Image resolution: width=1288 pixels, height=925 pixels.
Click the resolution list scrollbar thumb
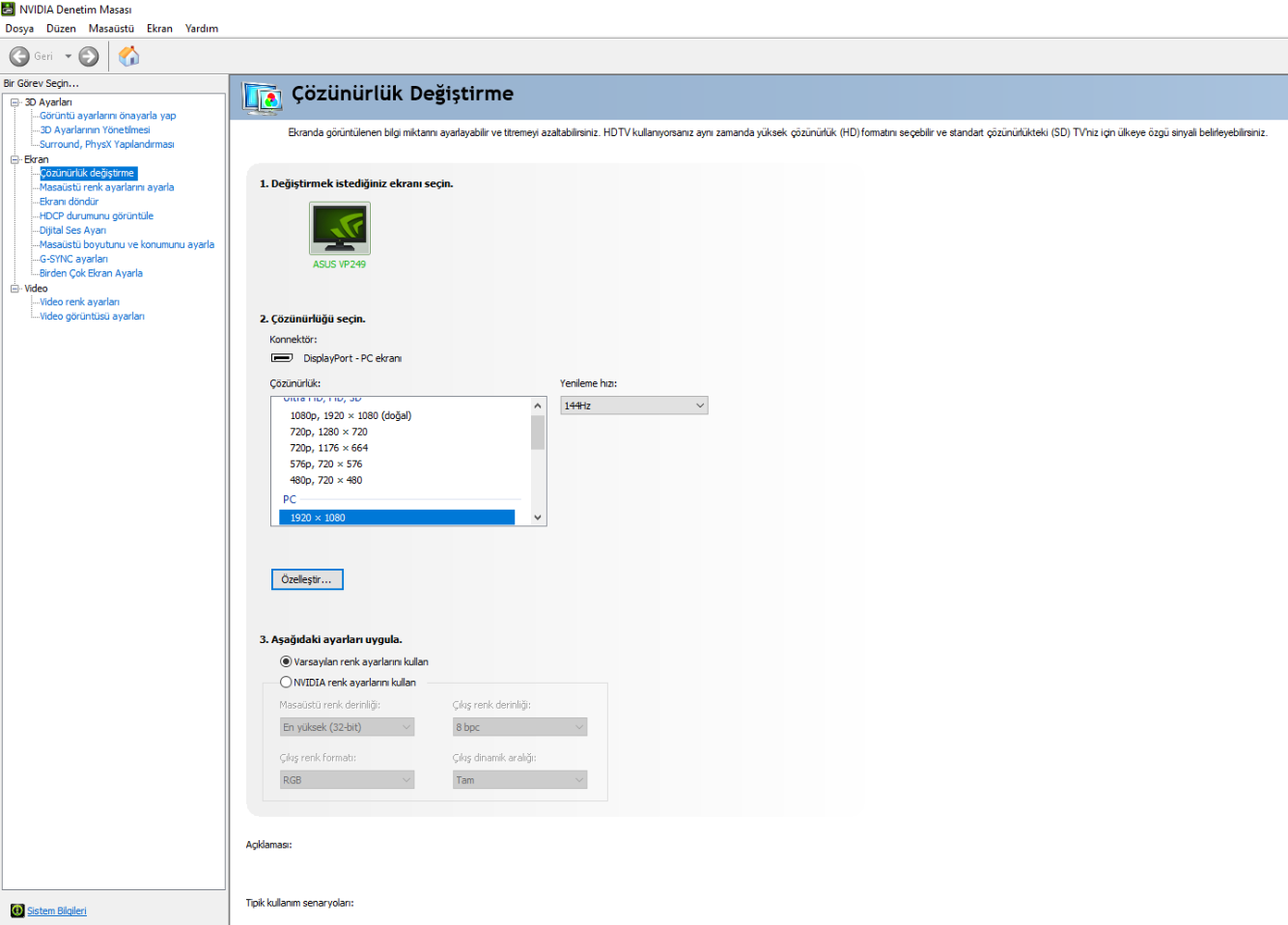(x=538, y=433)
